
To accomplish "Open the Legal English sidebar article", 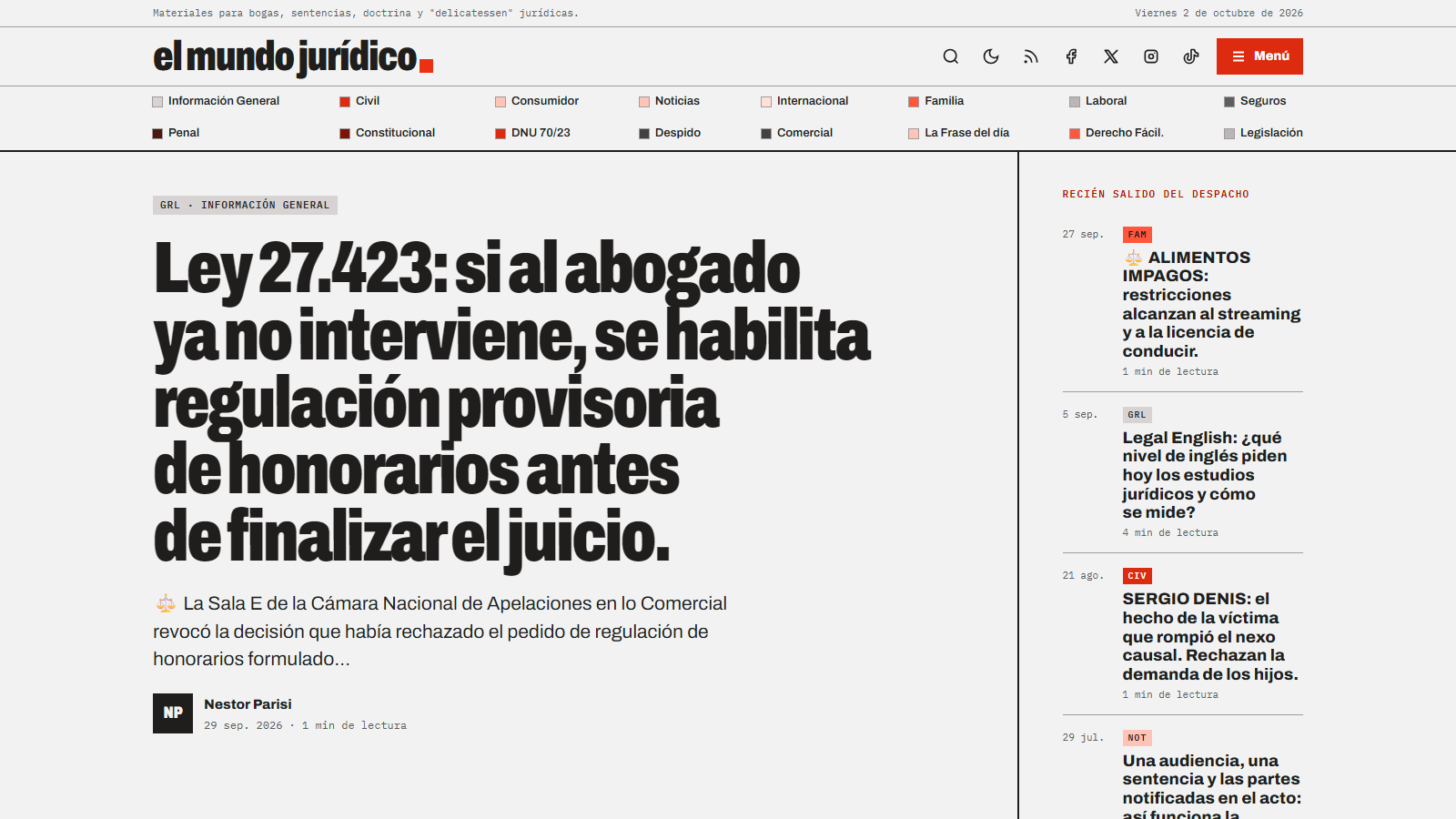I will coord(1205,475).
